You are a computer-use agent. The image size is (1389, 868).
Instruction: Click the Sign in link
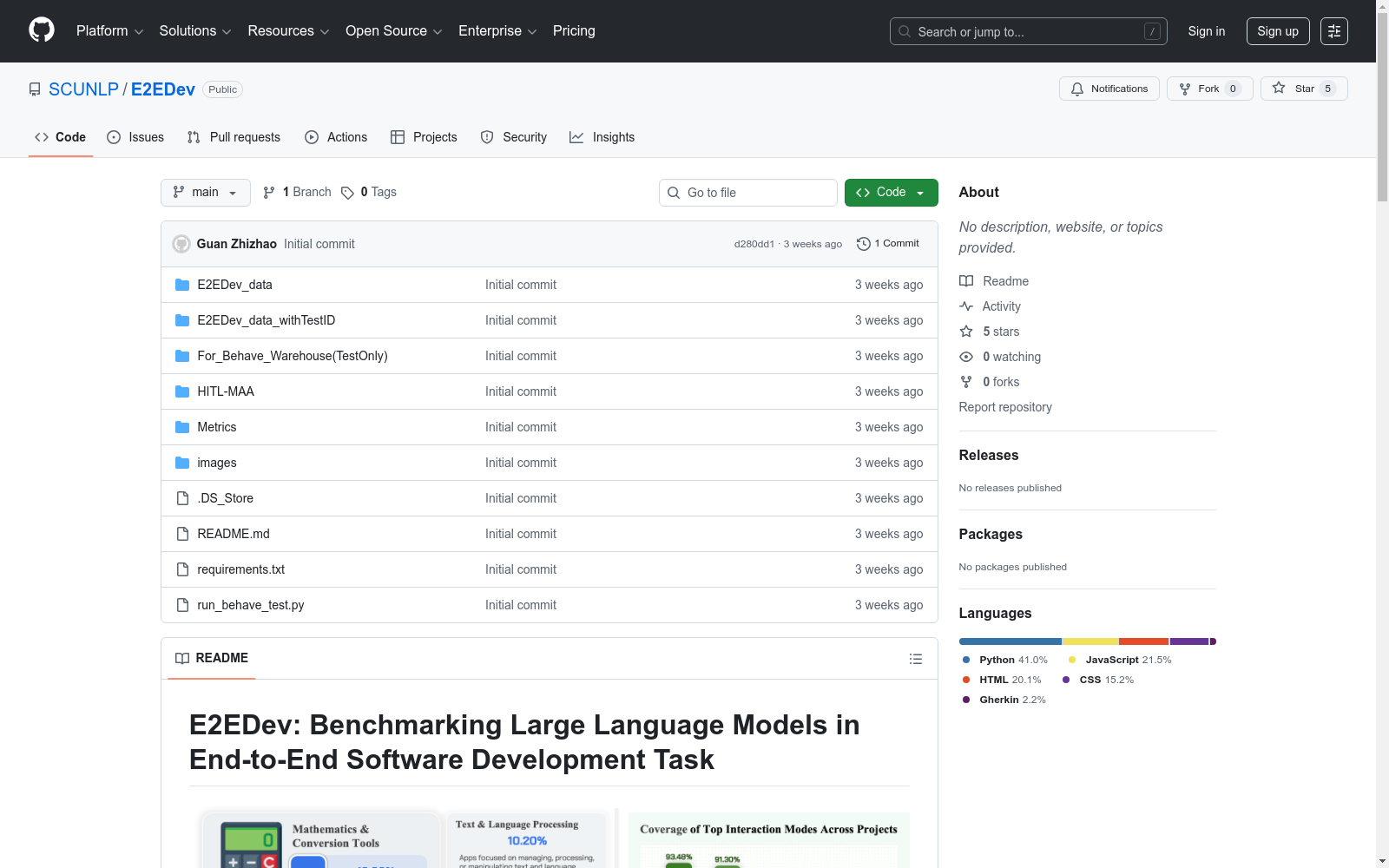coord(1207,31)
